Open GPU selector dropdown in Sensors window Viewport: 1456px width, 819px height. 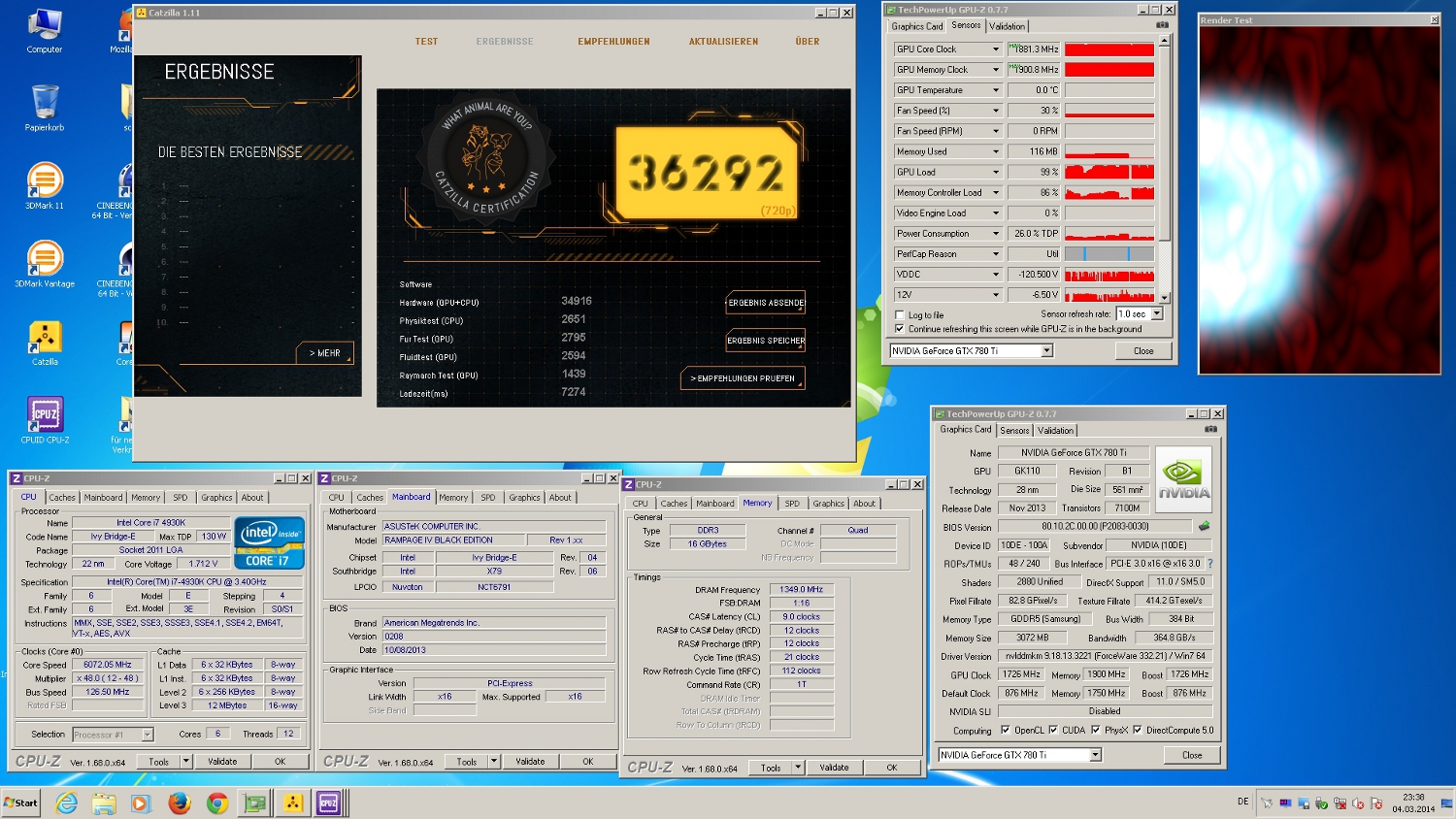[1046, 351]
